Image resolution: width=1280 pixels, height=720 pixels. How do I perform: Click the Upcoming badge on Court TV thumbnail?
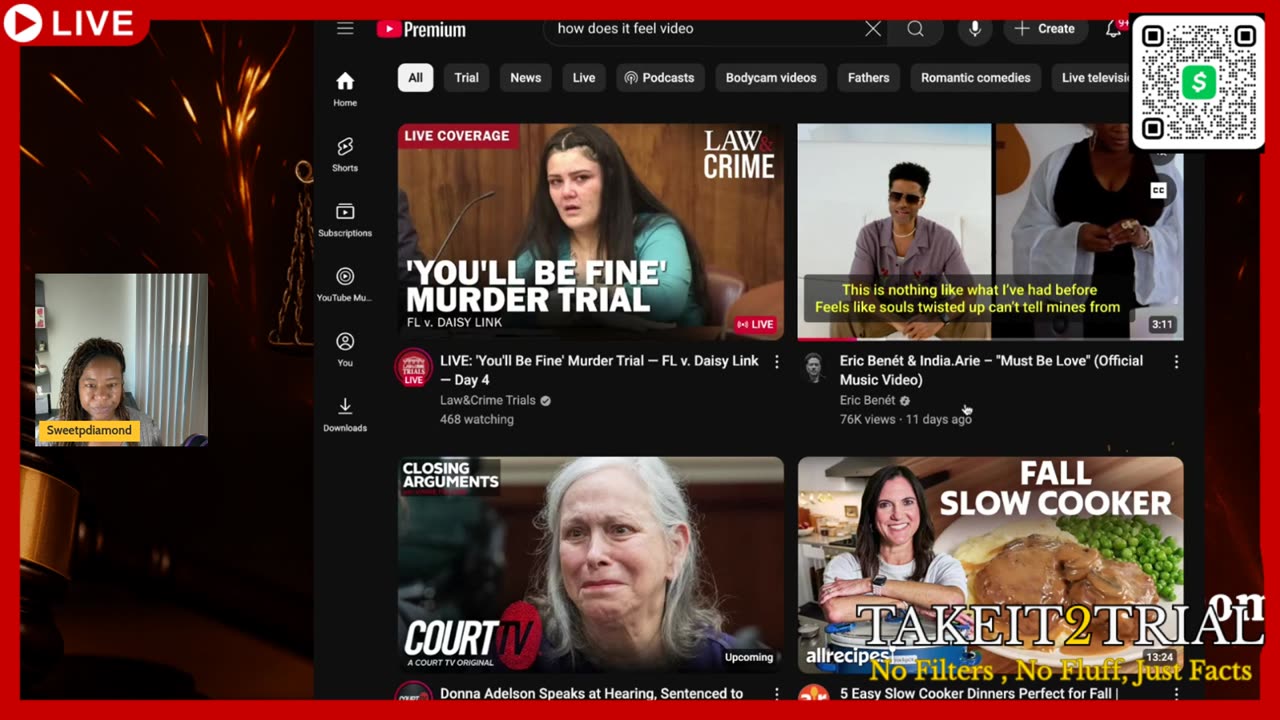coord(749,657)
